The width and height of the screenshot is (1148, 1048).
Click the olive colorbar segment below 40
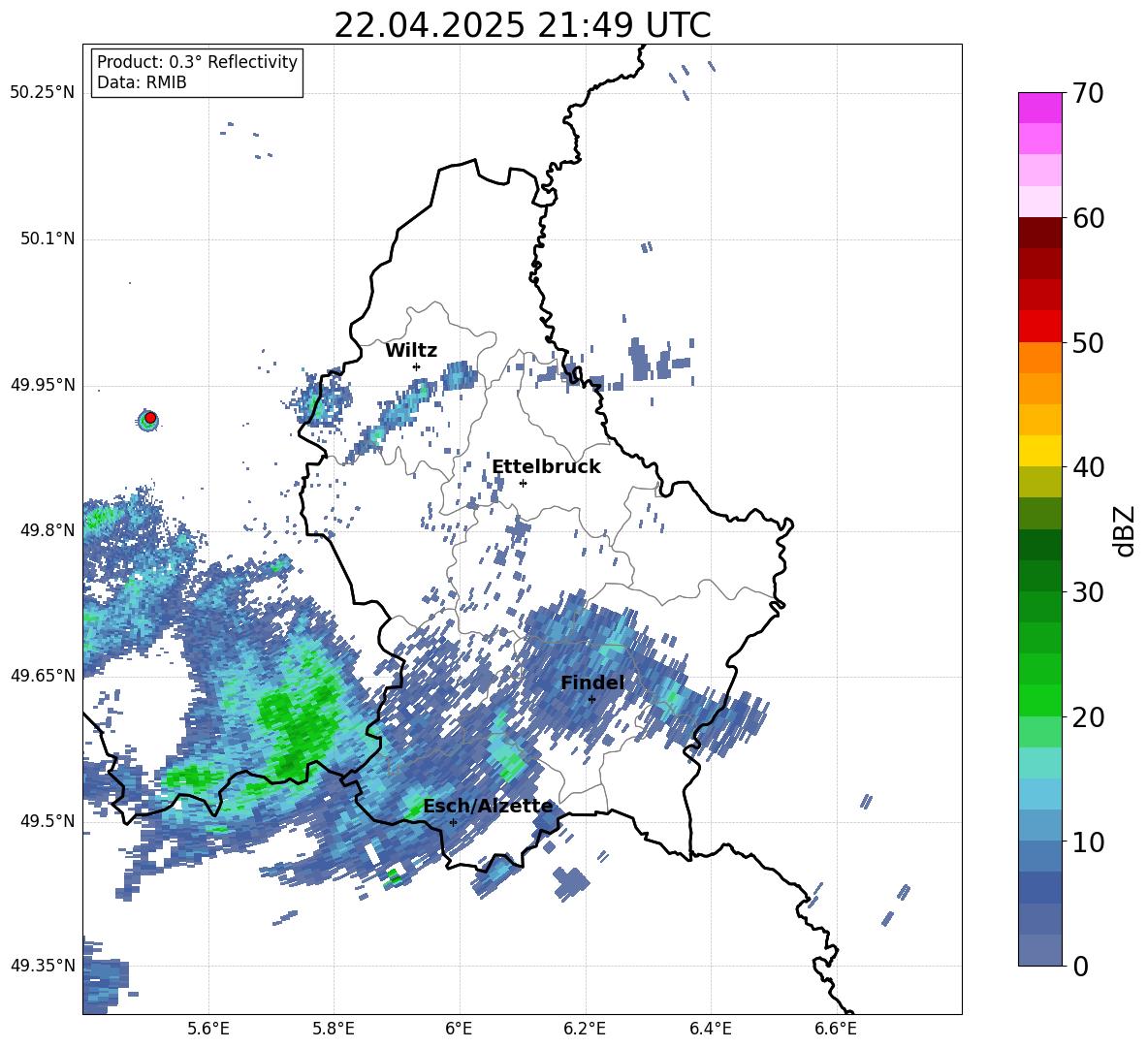1039,482
